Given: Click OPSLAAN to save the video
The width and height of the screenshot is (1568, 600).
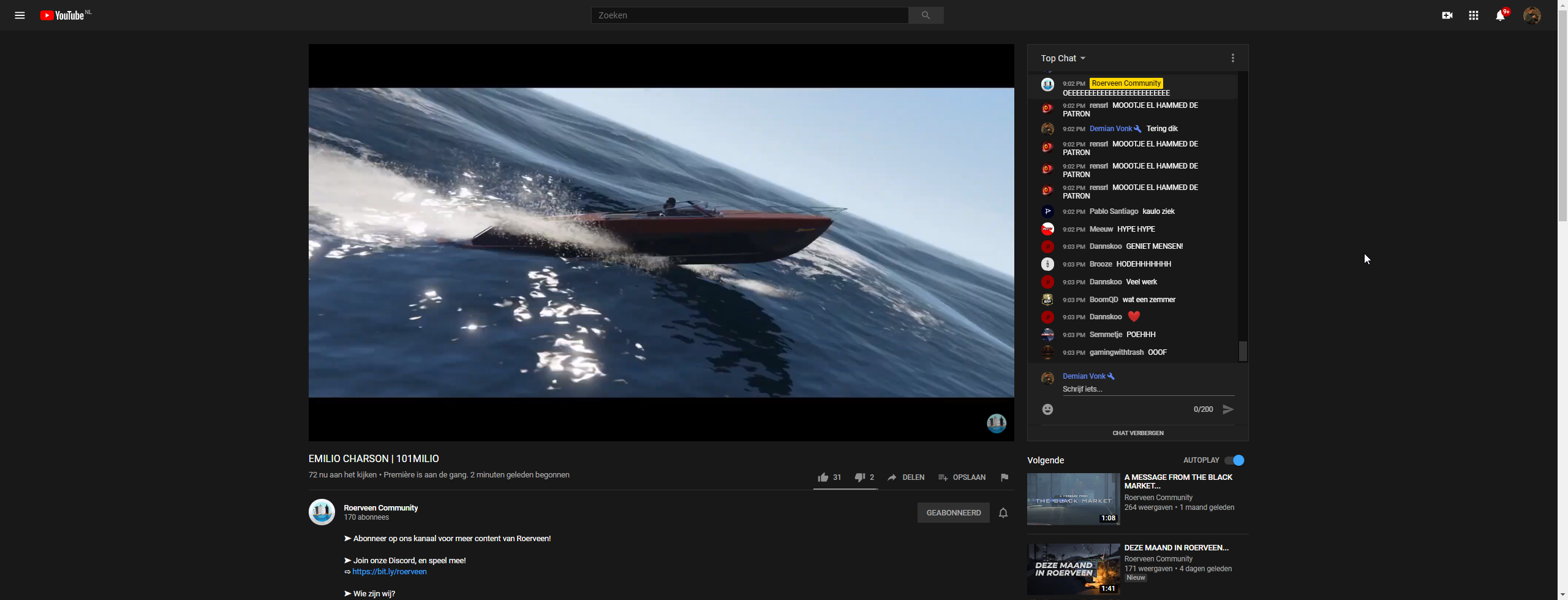Looking at the screenshot, I should click(x=962, y=477).
